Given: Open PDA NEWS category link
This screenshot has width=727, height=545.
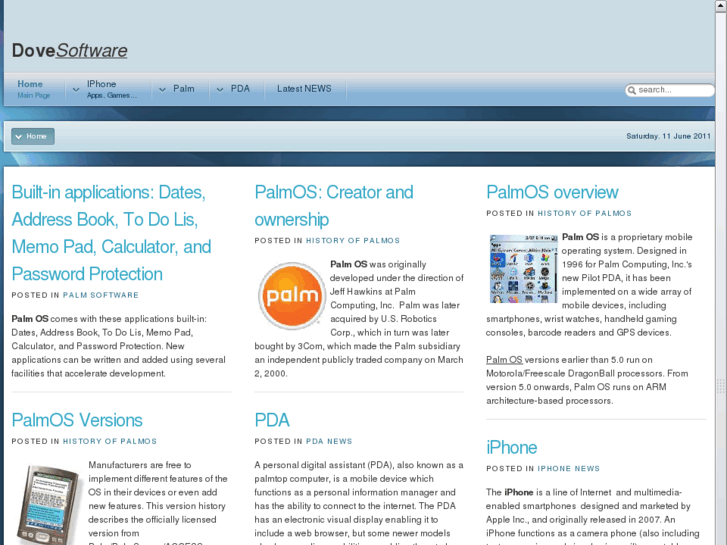Looking at the screenshot, I should [329, 441].
